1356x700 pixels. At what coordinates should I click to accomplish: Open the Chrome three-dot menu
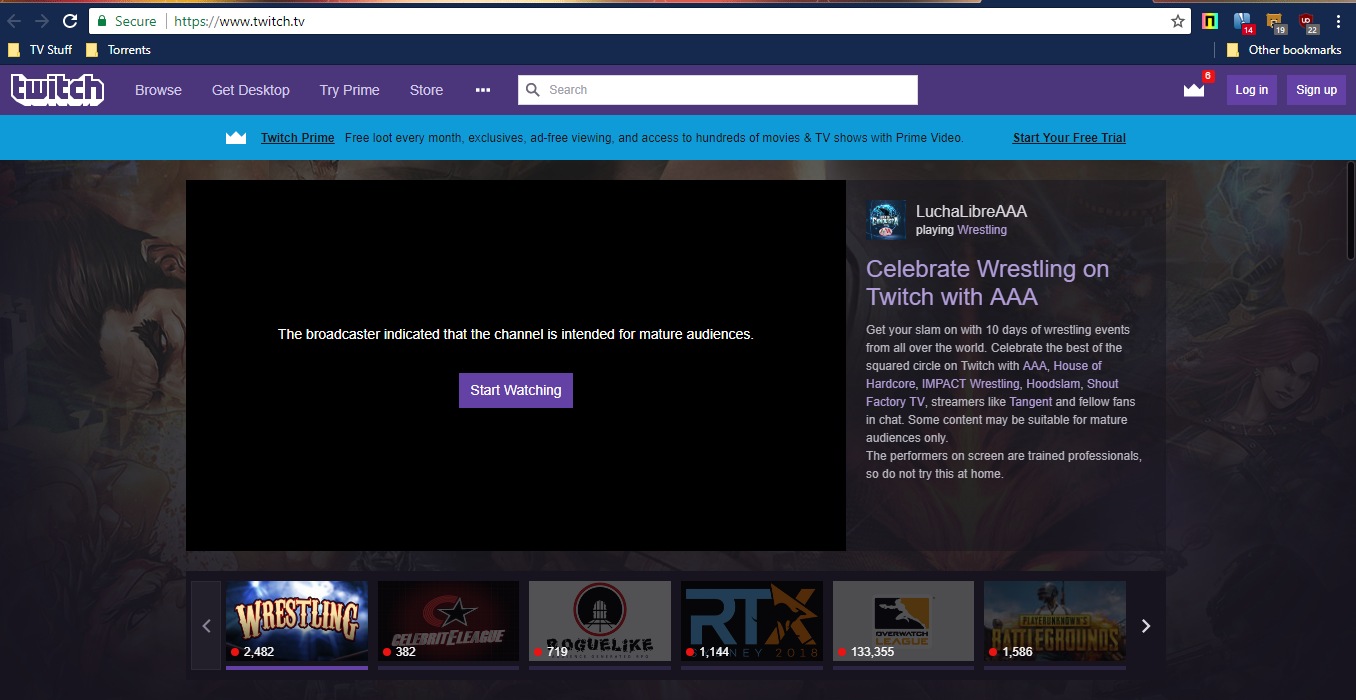pyautogui.click(x=1338, y=21)
